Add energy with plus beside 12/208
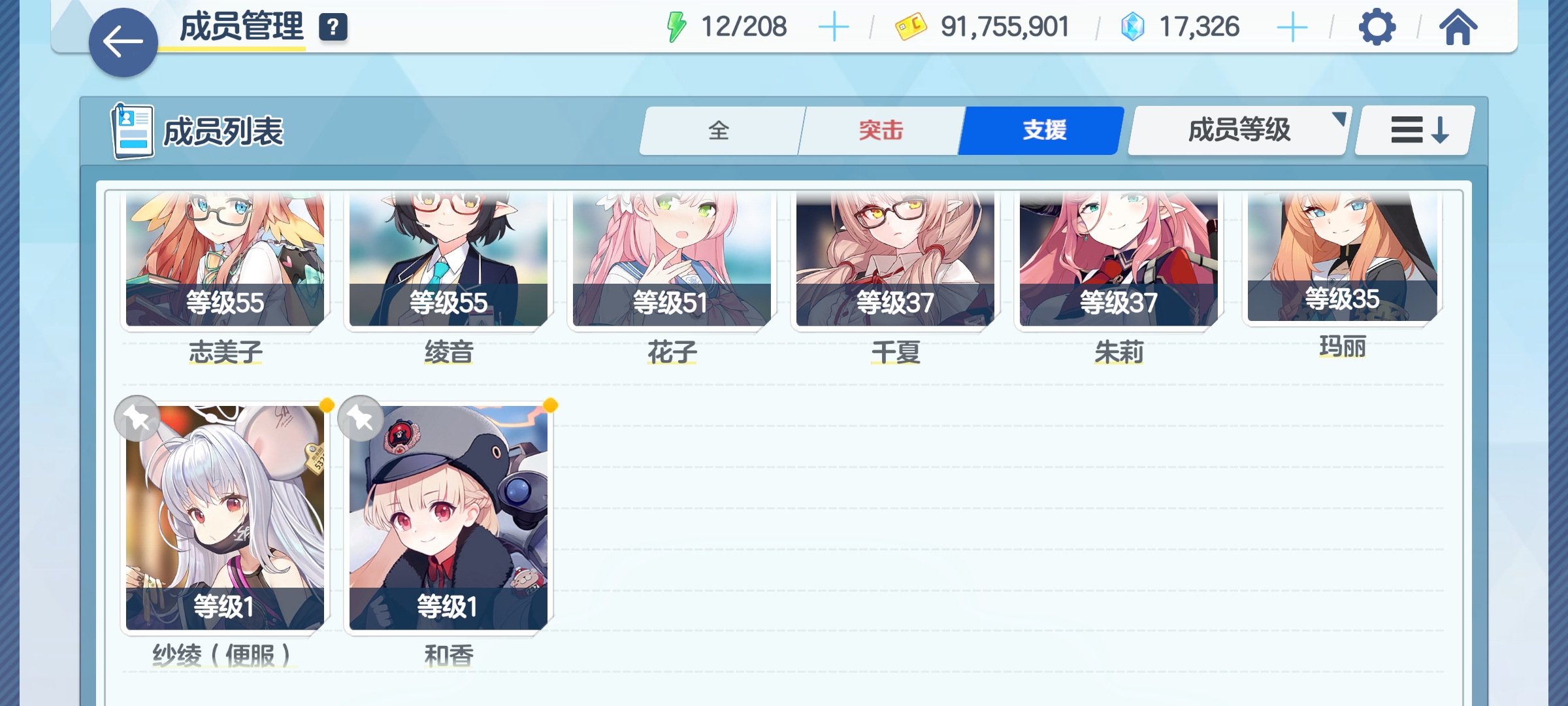The height and width of the screenshot is (706, 1568). point(833,27)
